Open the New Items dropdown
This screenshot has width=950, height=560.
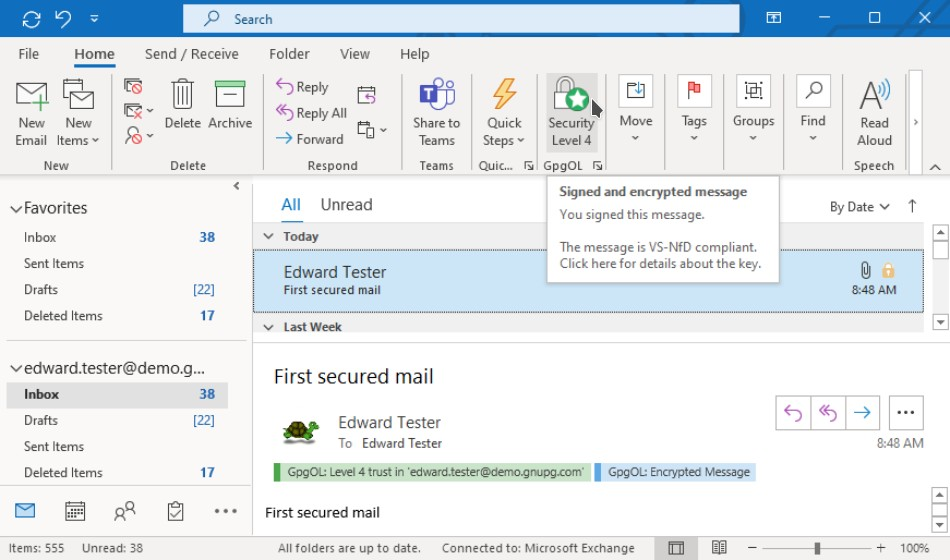[x=78, y=114]
